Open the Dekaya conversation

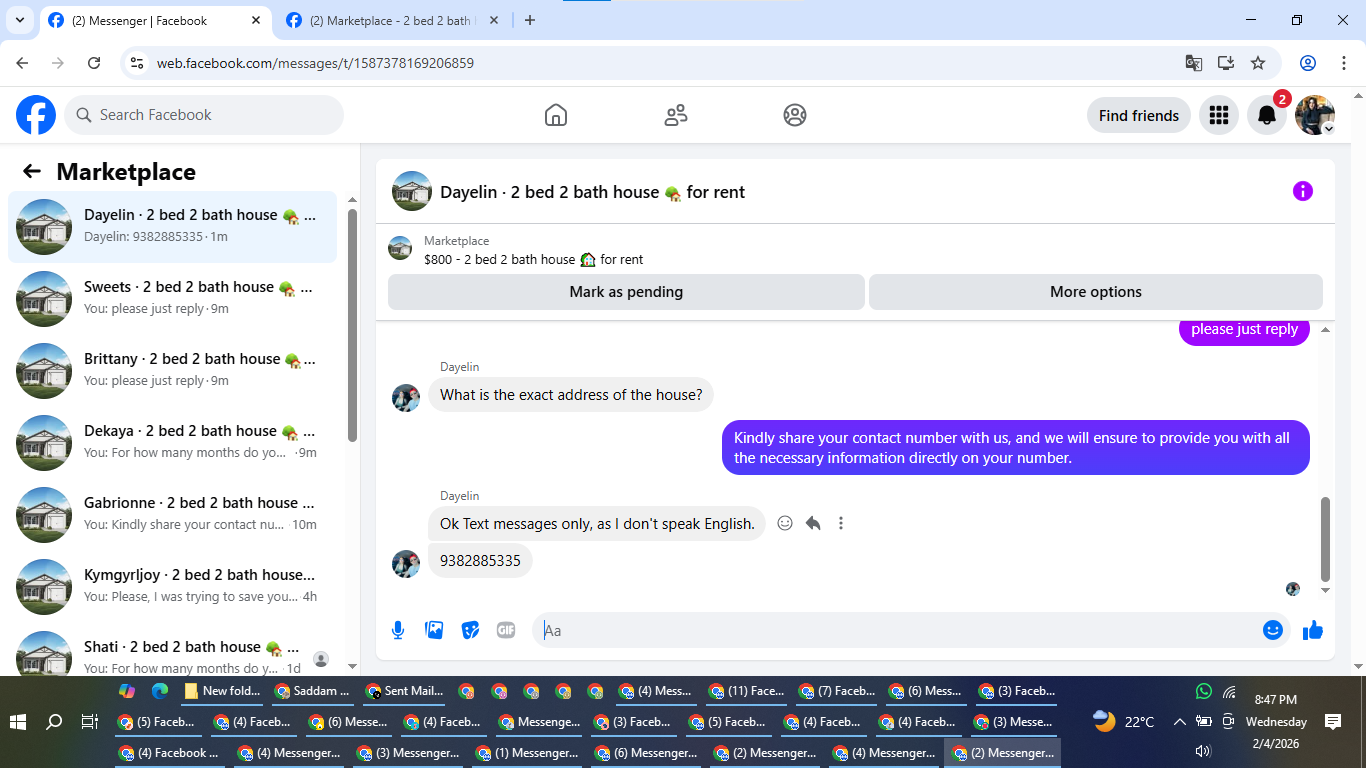click(173, 443)
